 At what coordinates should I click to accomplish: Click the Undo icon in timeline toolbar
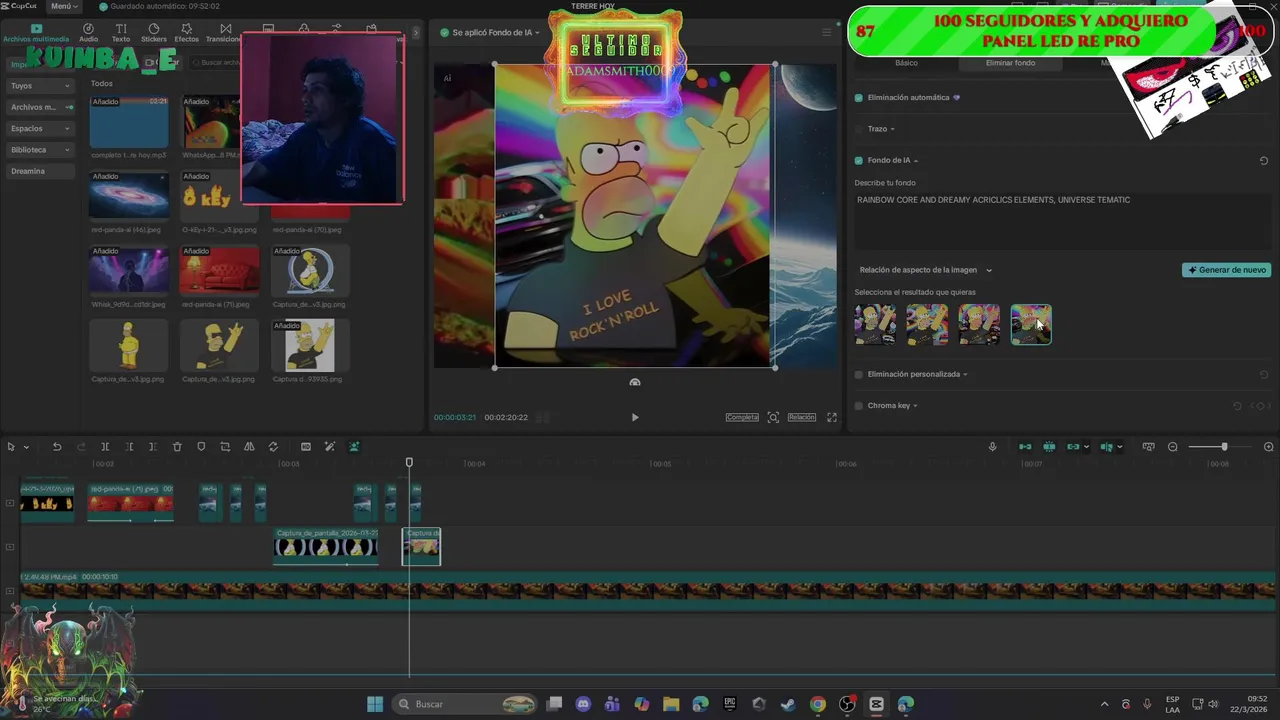coord(57,447)
